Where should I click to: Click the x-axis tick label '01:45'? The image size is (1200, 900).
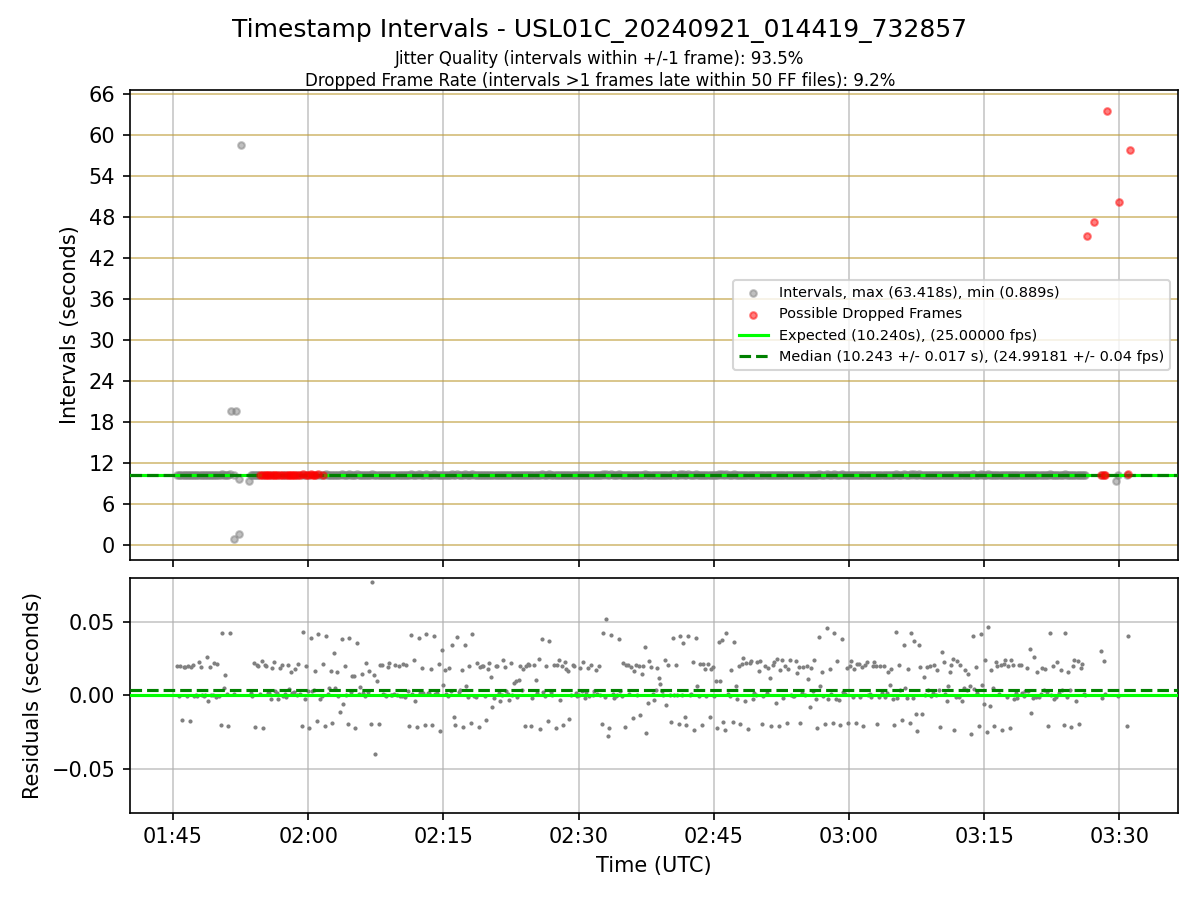click(x=173, y=837)
